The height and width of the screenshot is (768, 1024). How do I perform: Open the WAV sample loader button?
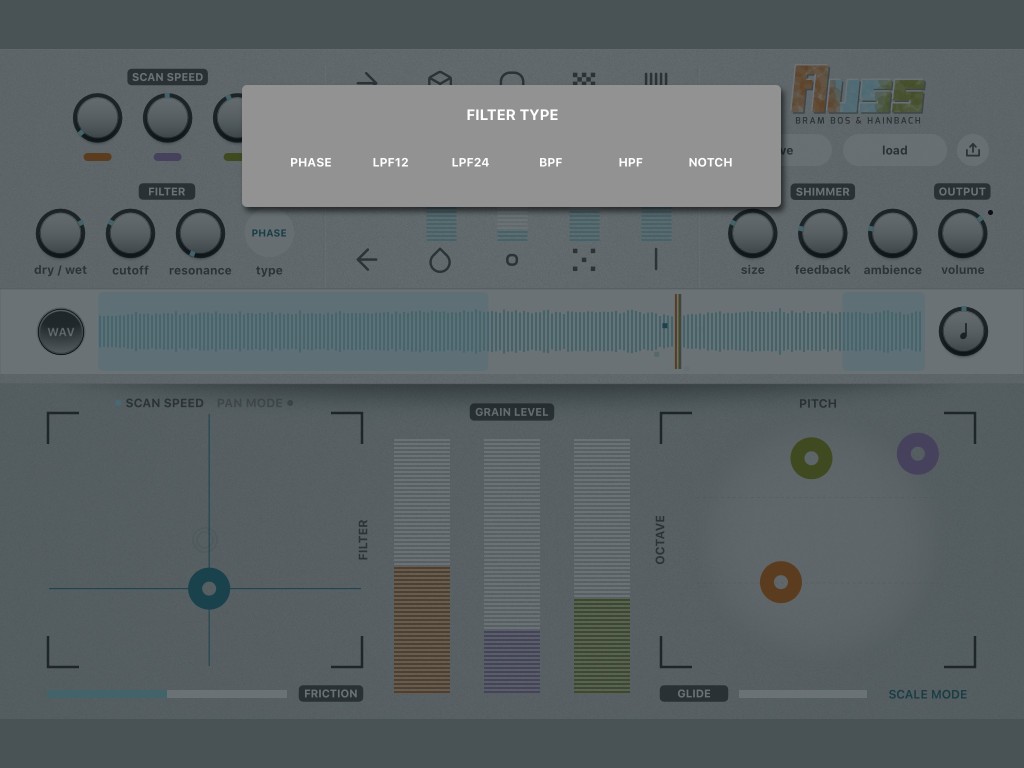click(x=61, y=332)
